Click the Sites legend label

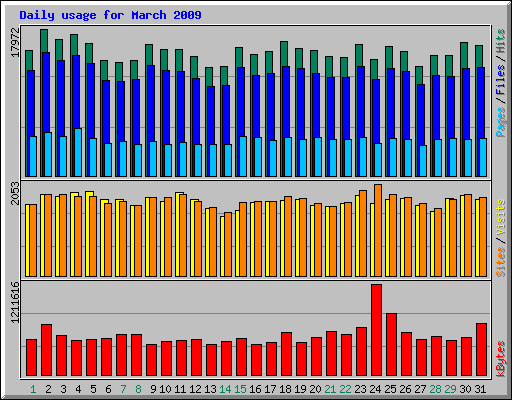500,262
